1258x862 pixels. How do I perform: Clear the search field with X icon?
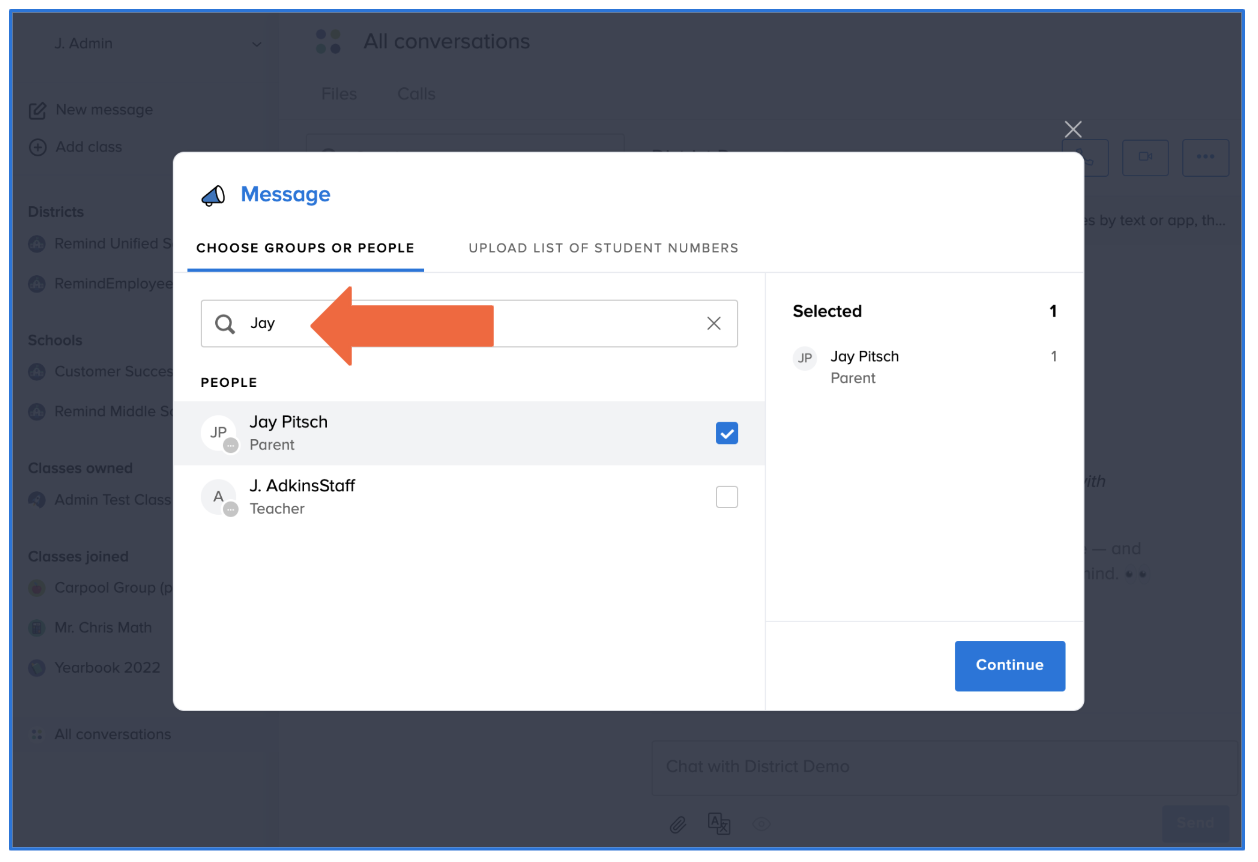click(714, 323)
